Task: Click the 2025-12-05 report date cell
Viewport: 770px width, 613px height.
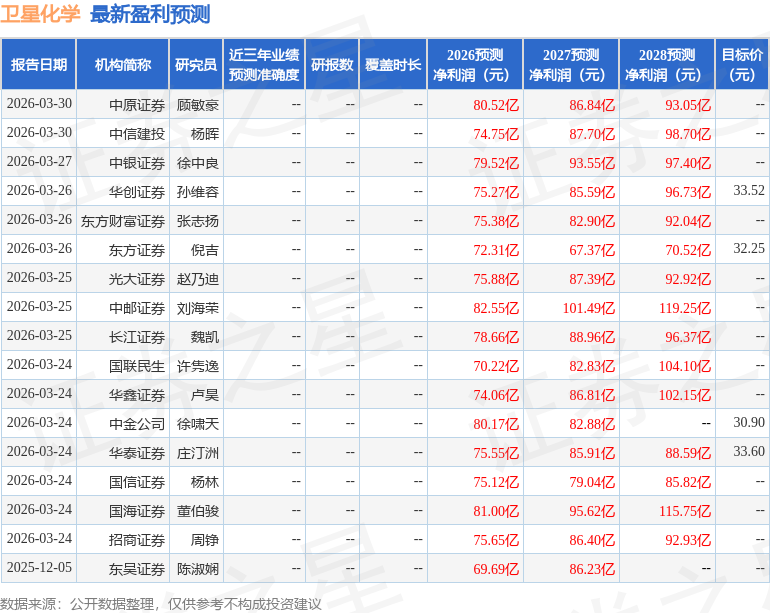Action: [x=39, y=568]
